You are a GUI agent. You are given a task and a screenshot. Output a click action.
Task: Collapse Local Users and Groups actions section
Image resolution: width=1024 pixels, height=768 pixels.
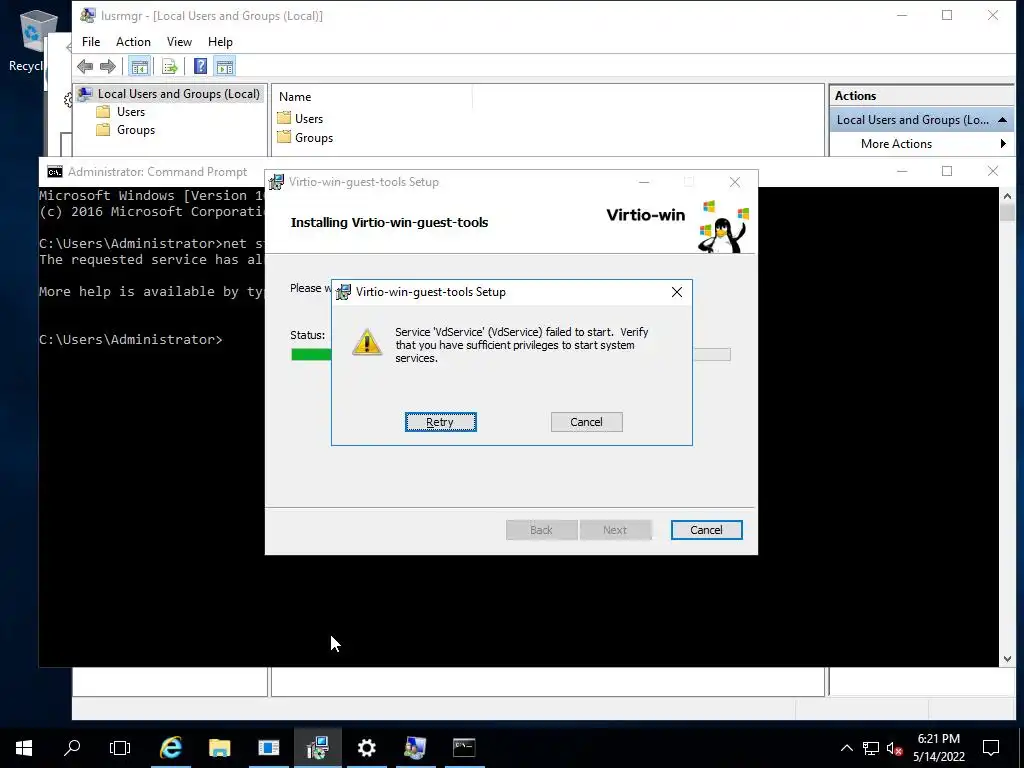1002,120
